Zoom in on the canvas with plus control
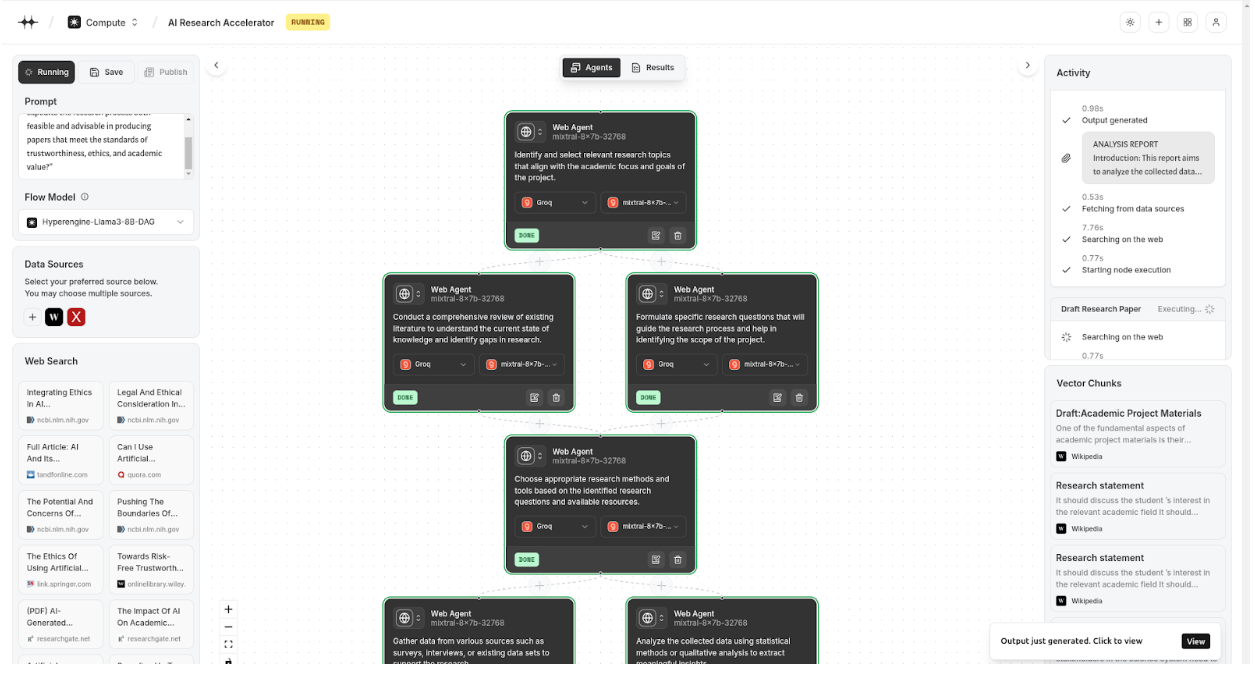 point(228,609)
